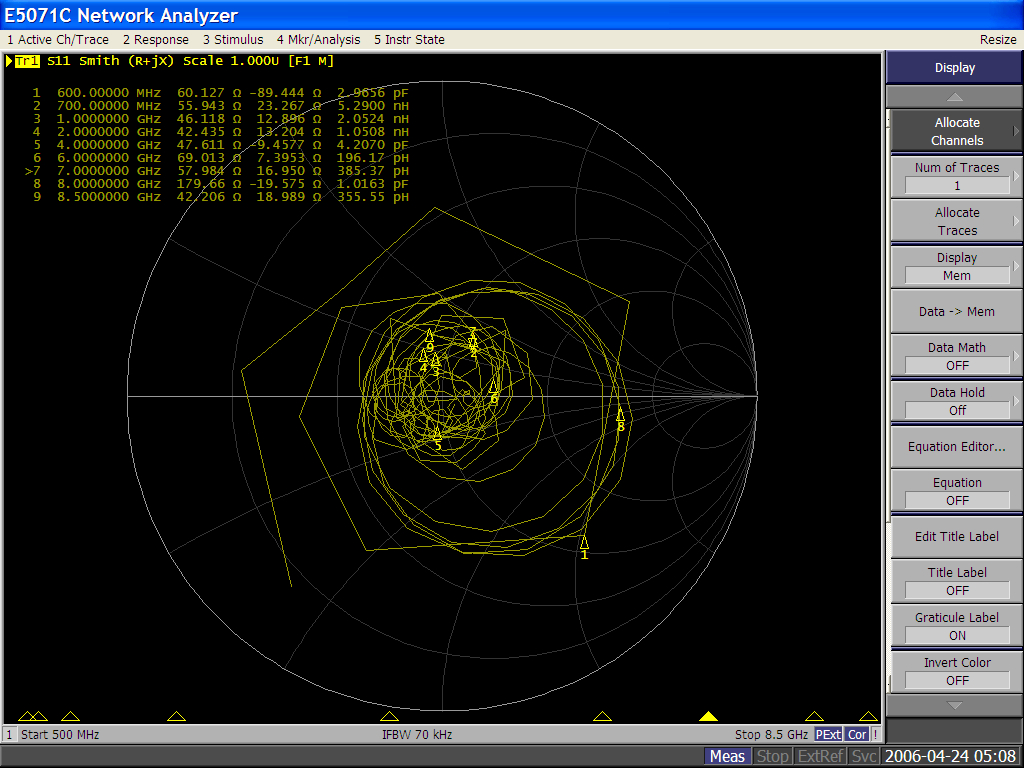Click the Edit Title Label softkey
Viewport: 1024px width, 768px height.
click(x=956, y=536)
